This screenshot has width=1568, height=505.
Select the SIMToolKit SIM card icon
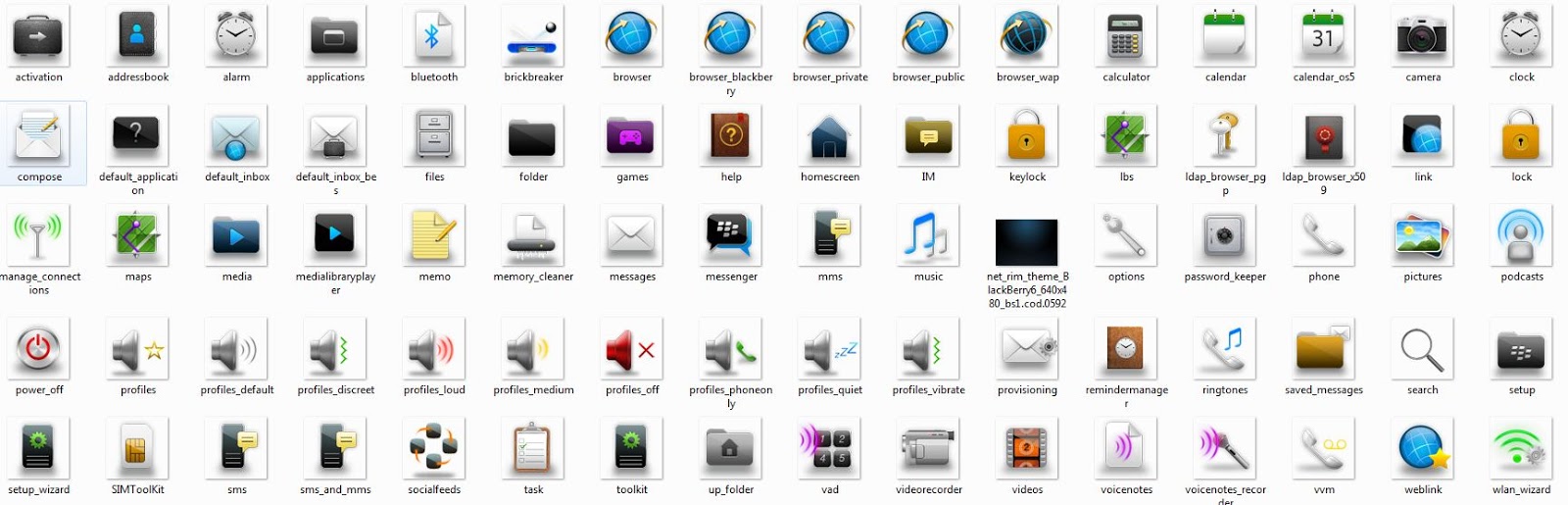(137, 449)
